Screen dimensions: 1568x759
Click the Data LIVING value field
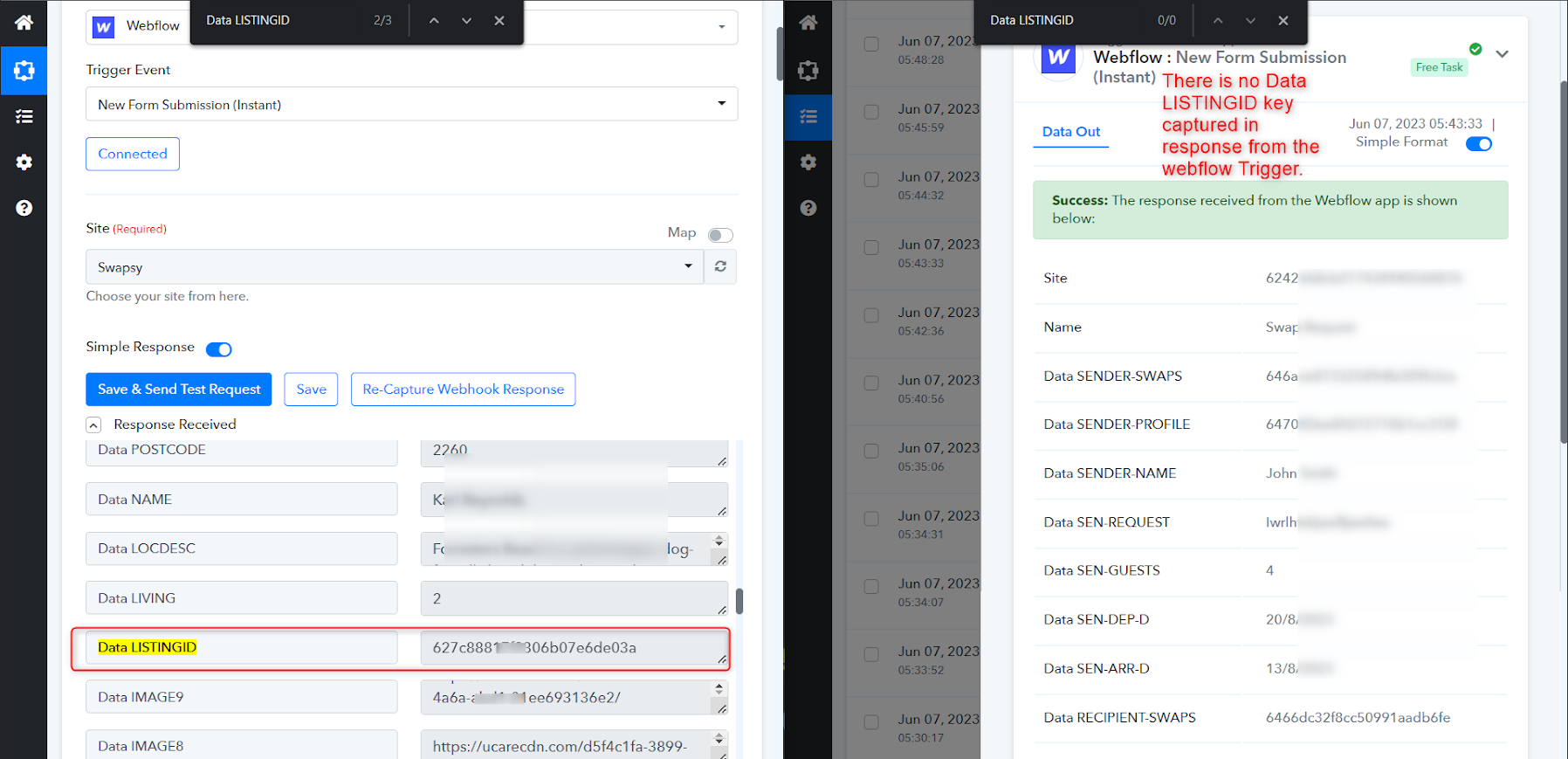coord(574,598)
